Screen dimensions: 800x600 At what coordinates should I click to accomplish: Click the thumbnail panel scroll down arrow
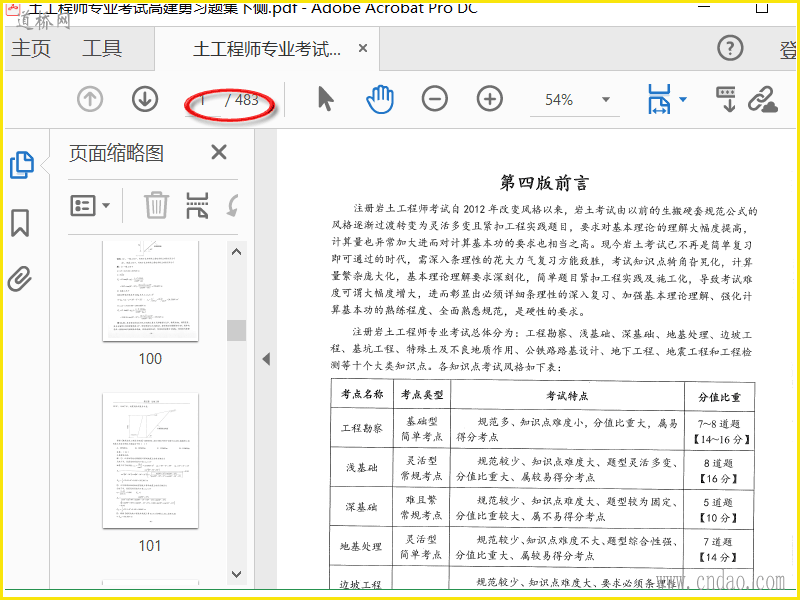point(236,574)
